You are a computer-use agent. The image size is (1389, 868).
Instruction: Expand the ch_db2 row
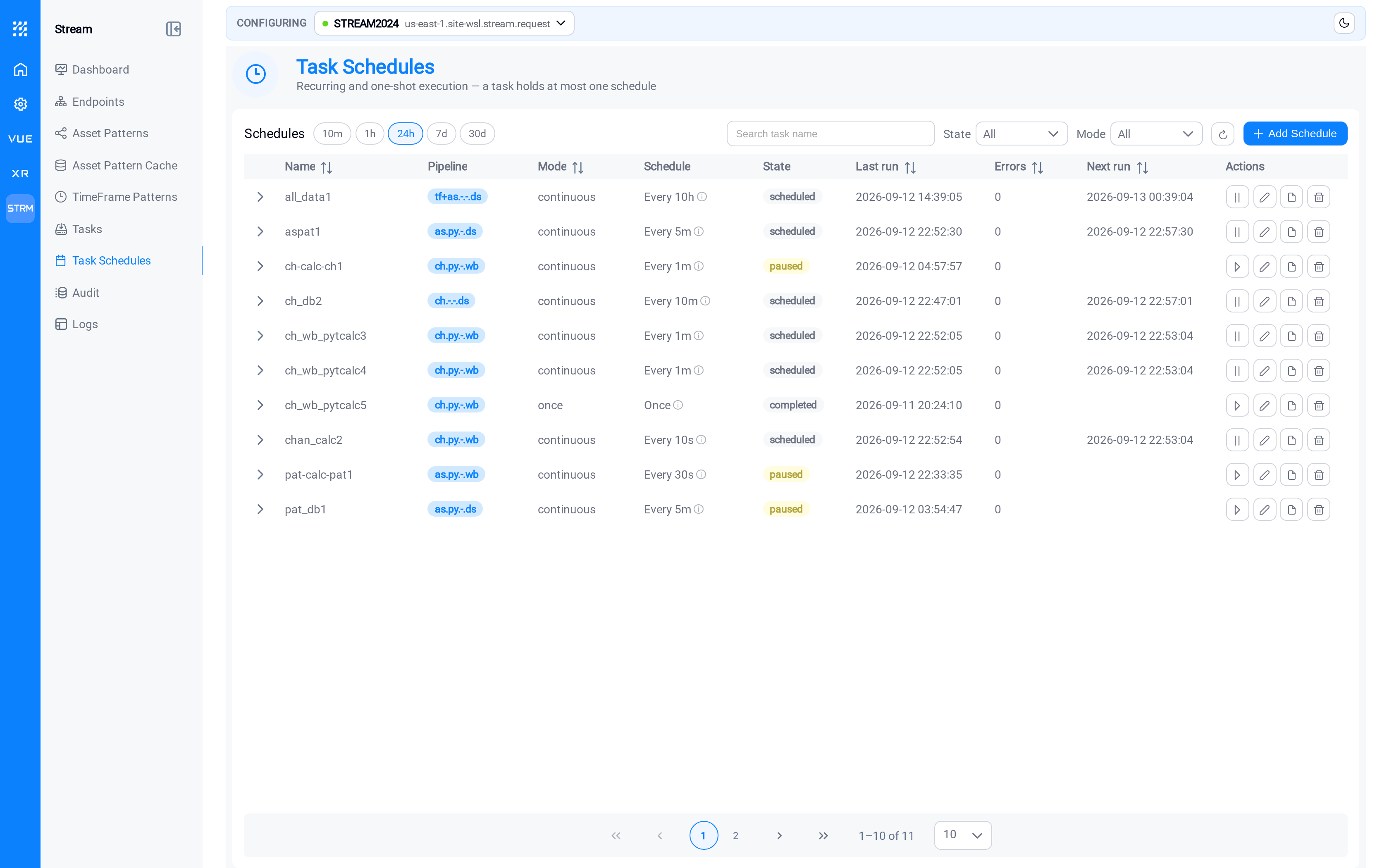click(260, 301)
